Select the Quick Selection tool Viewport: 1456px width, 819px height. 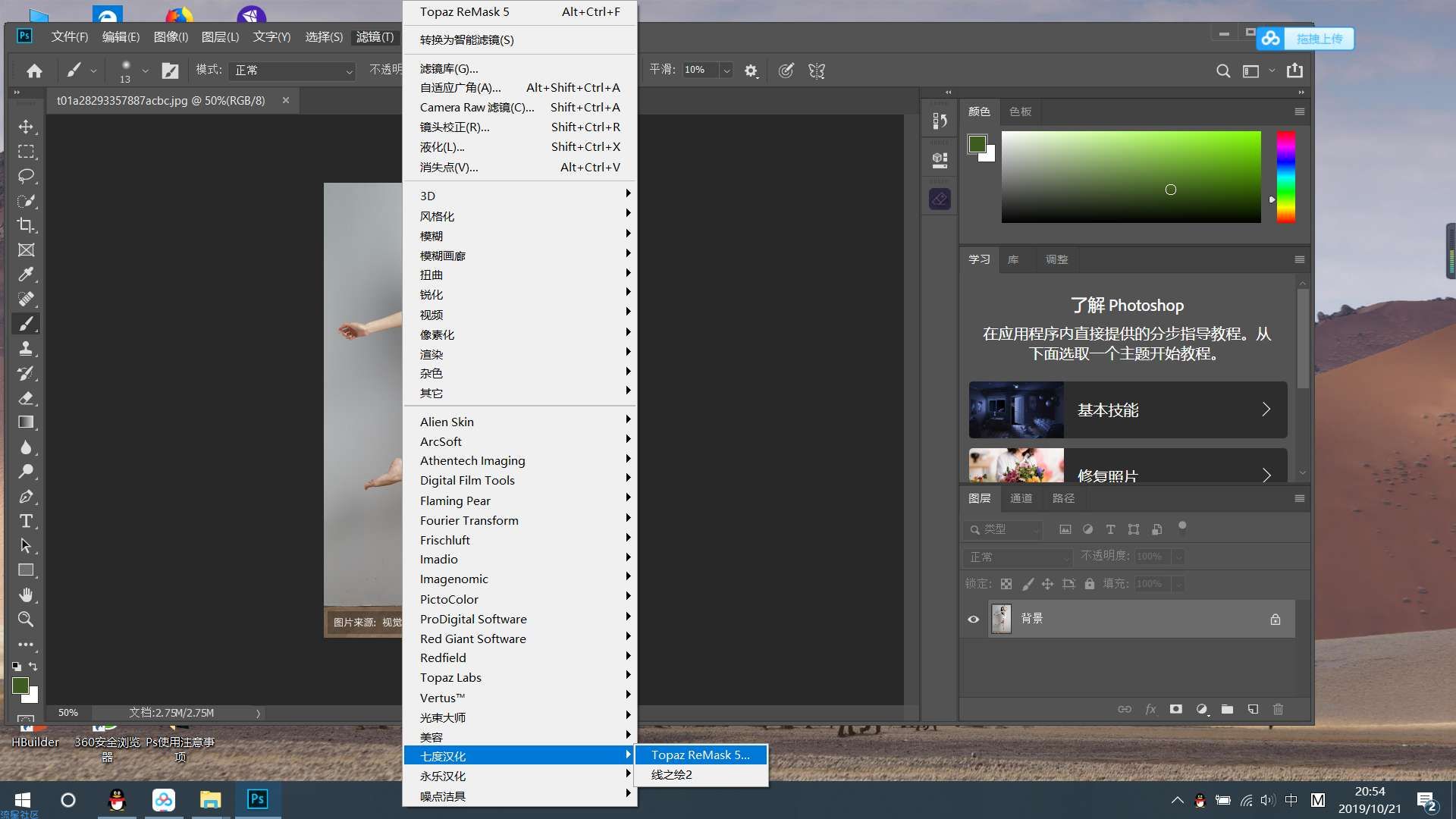(x=26, y=201)
